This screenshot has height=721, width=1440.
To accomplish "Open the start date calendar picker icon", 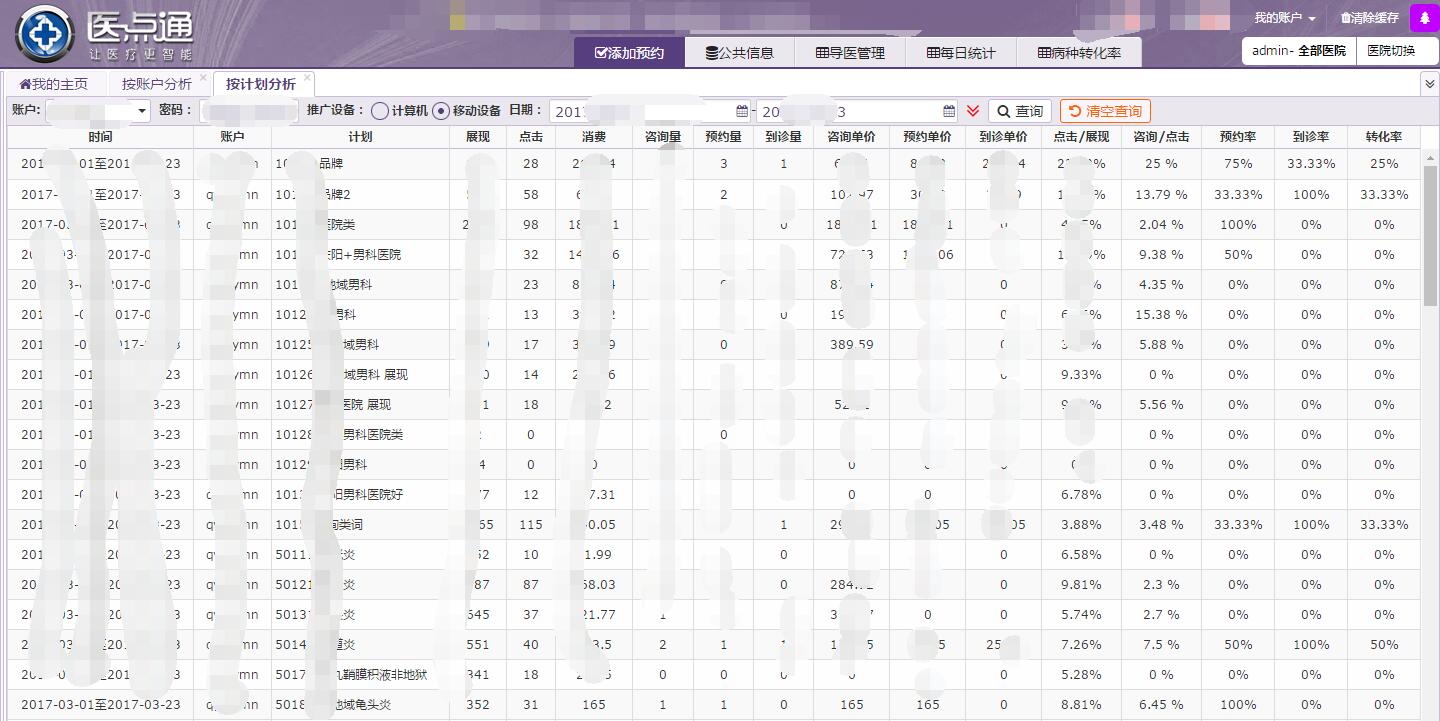I will point(742,111).
